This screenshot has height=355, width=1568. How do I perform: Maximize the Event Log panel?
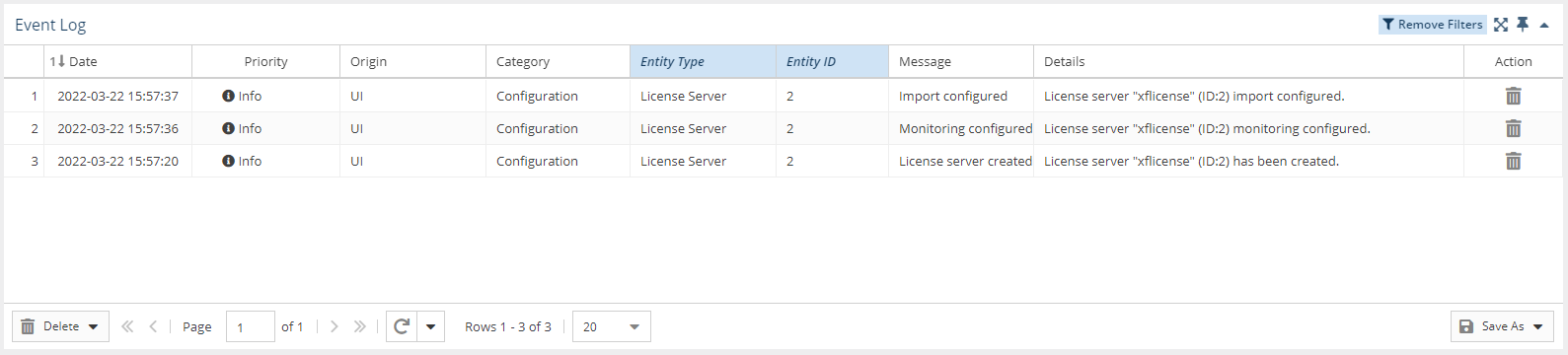(x=1501, y=25)
